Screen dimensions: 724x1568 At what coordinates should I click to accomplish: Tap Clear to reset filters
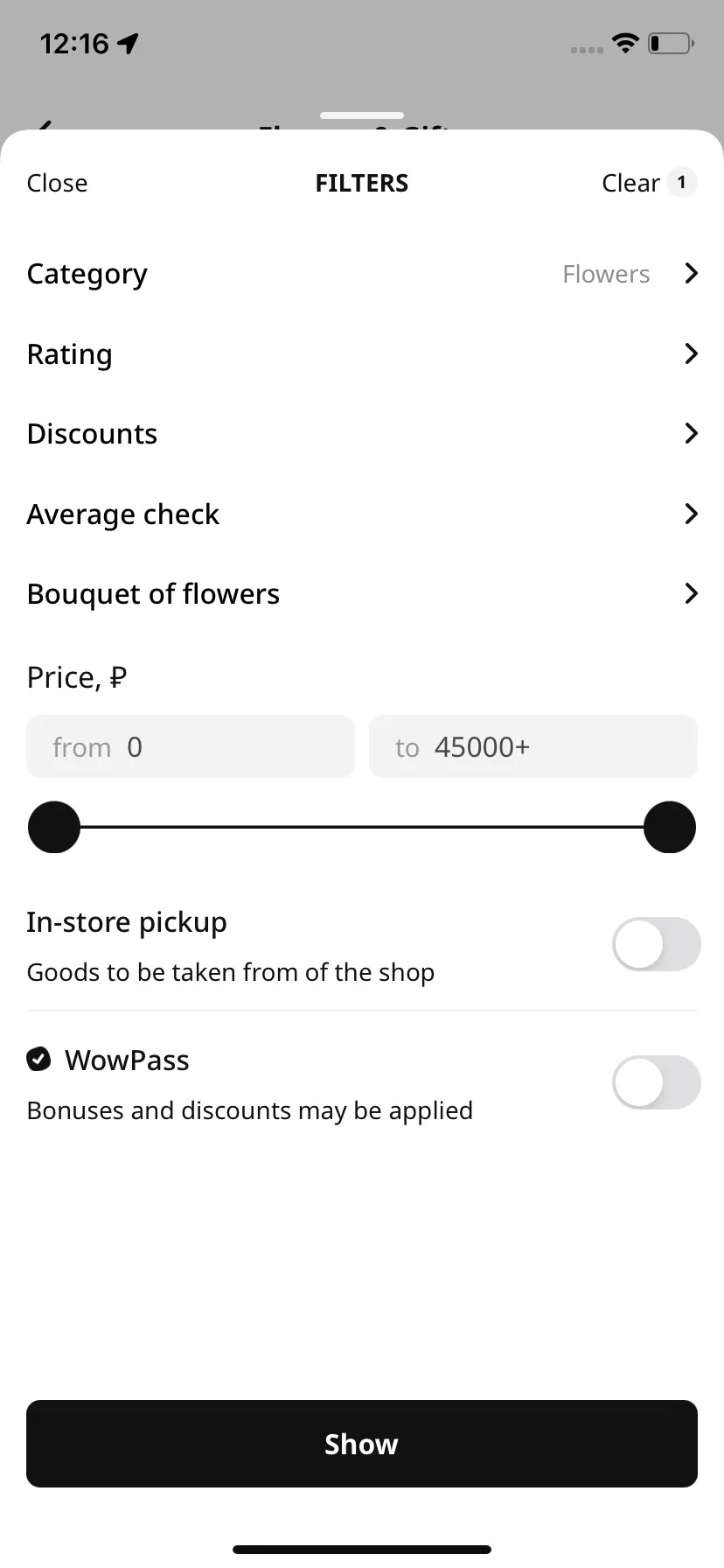pyautogui.click(x=630, y=183)
